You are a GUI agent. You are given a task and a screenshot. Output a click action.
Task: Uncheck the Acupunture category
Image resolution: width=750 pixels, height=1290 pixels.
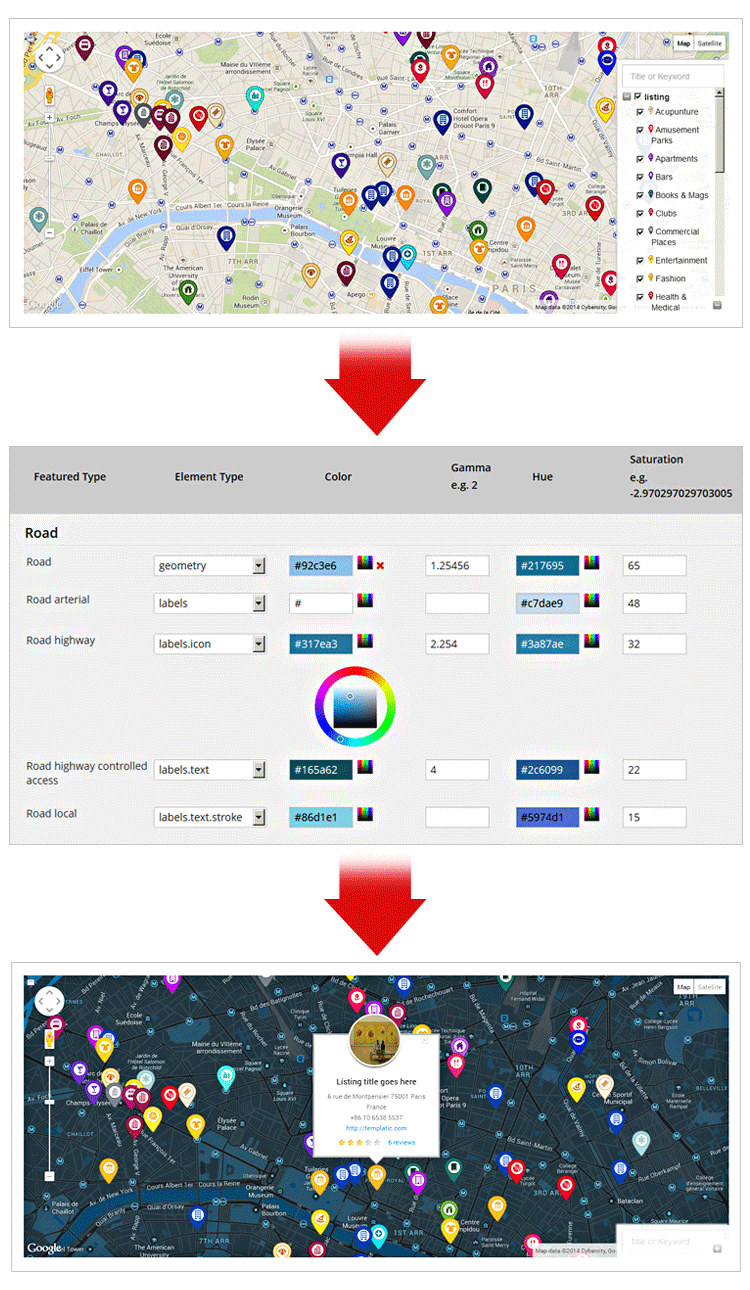[640, 112]
